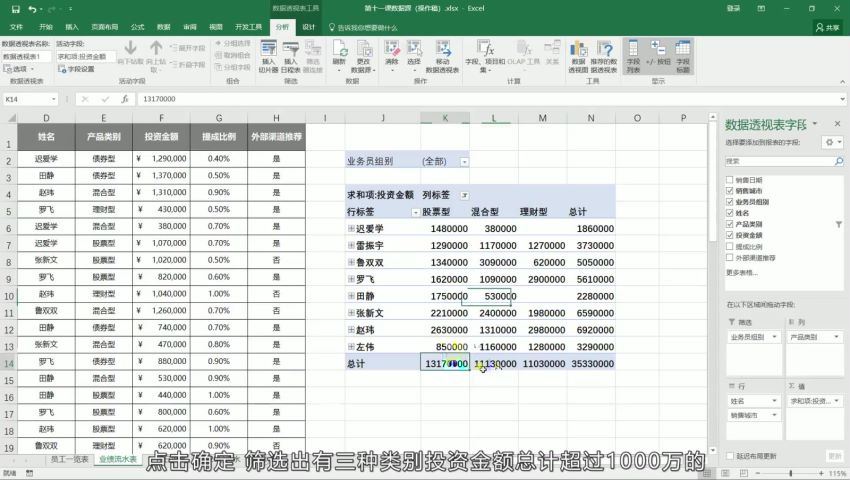Open the Name Box dropdown arrow
The image size is (850, 480).
(53, 99)
